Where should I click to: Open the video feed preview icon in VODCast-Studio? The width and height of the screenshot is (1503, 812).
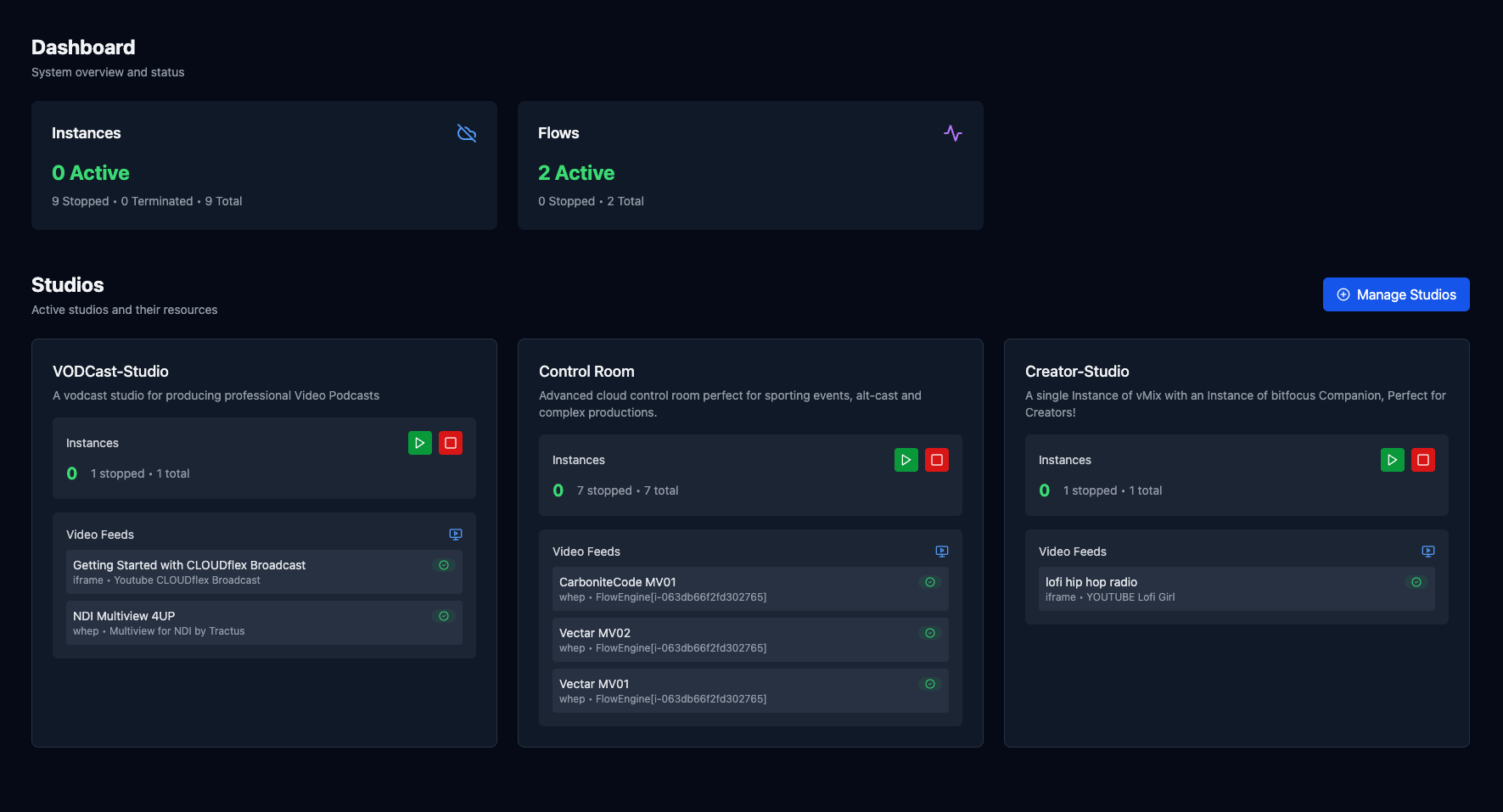(x=455, y=535)
